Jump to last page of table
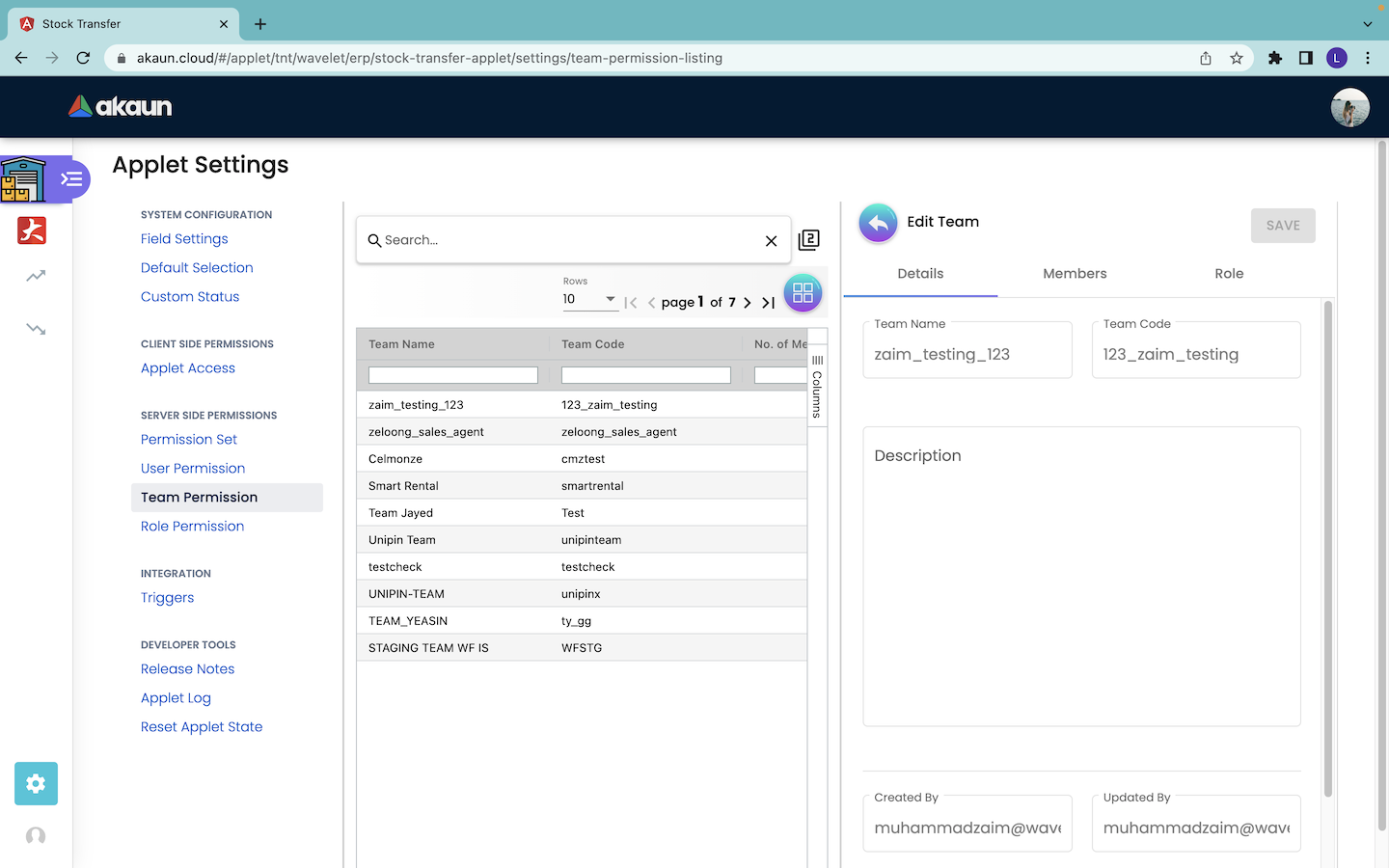 point(769,303)
